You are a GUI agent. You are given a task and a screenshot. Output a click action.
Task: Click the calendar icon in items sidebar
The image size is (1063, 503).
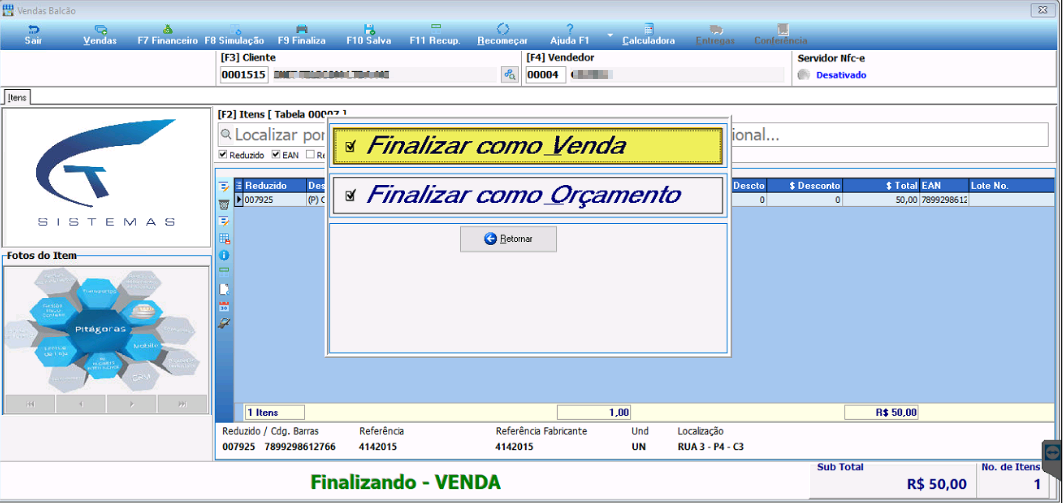tap(224, 306)
